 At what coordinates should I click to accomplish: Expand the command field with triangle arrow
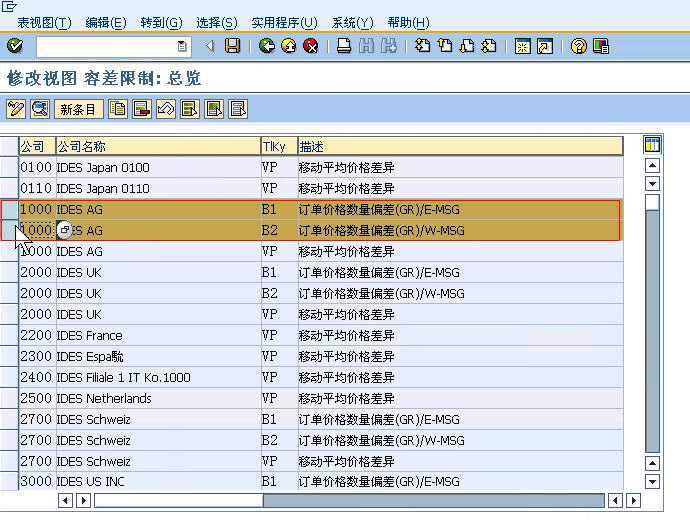210,46
